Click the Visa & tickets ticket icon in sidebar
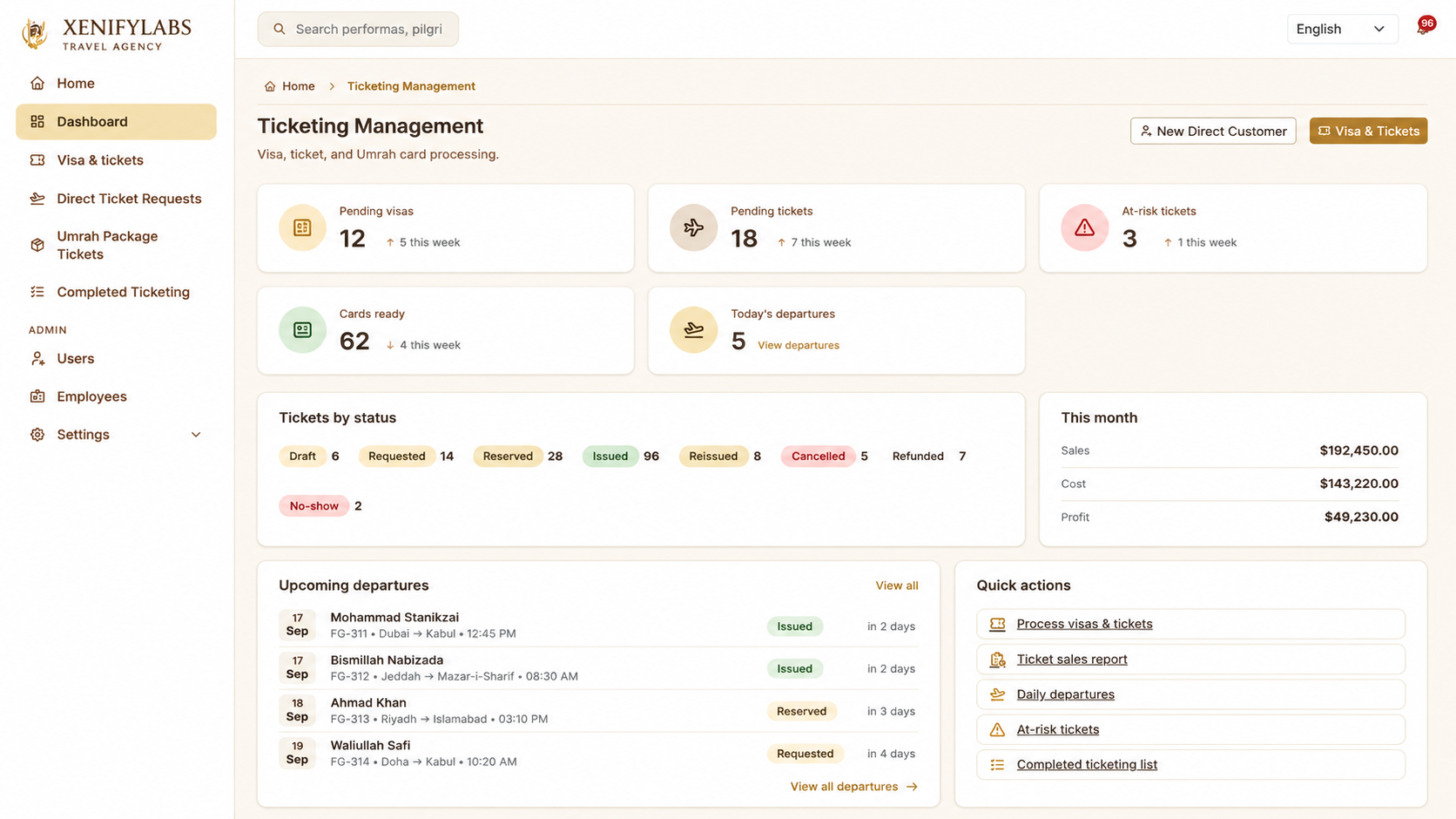 tap(37, 160)
